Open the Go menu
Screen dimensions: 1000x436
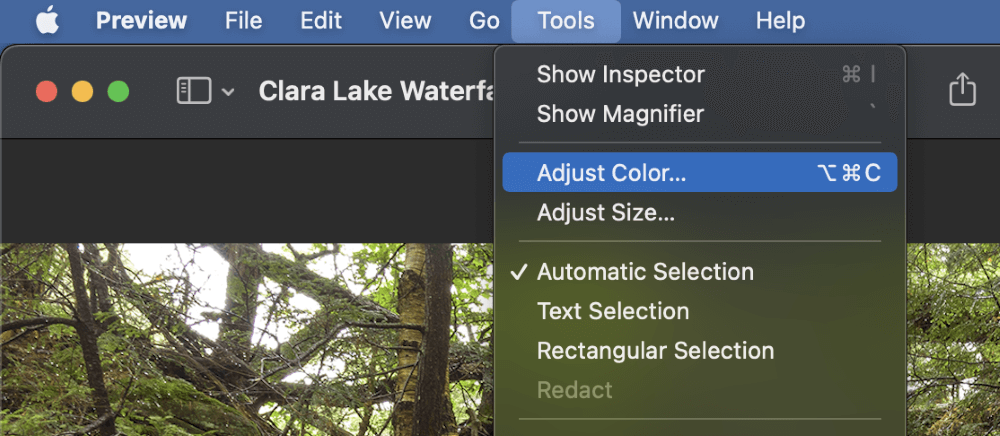click(x=484, y=21)
